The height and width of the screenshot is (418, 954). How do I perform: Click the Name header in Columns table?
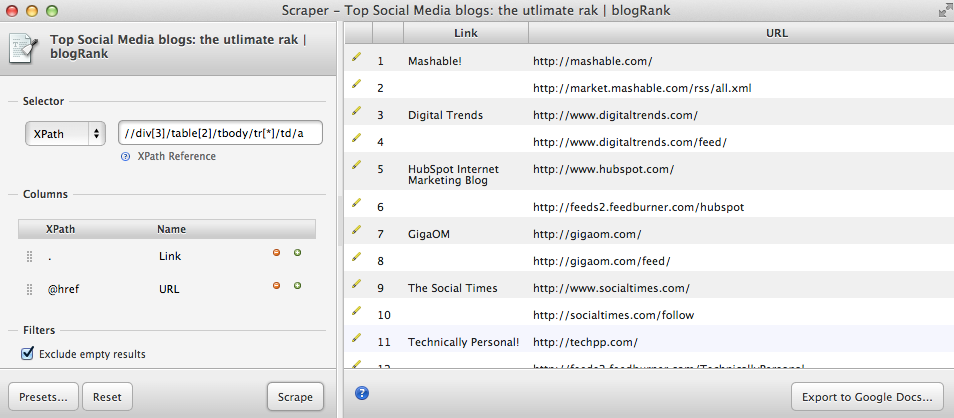coord(172,229)
